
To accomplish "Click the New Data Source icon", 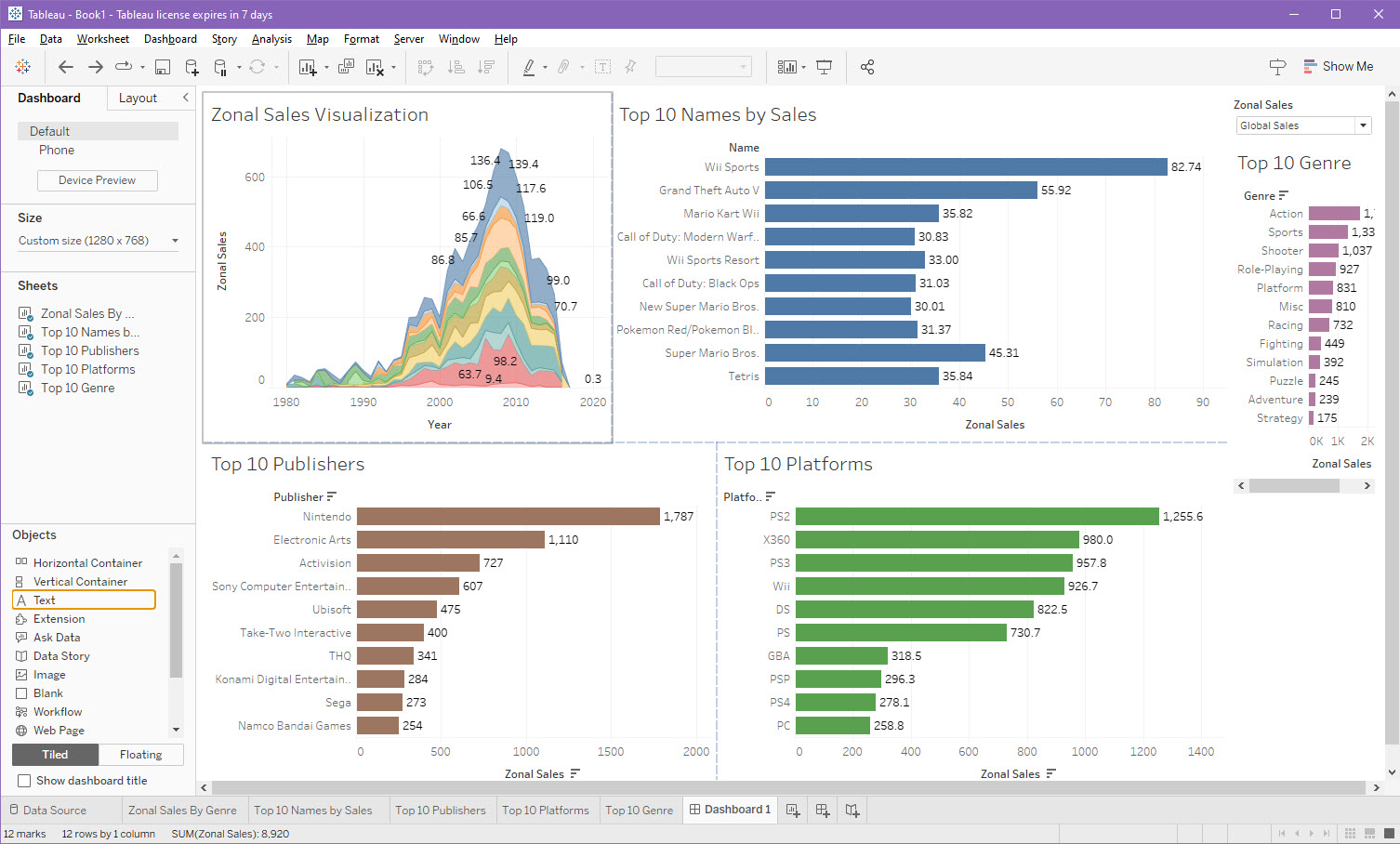I will point(192,67).
